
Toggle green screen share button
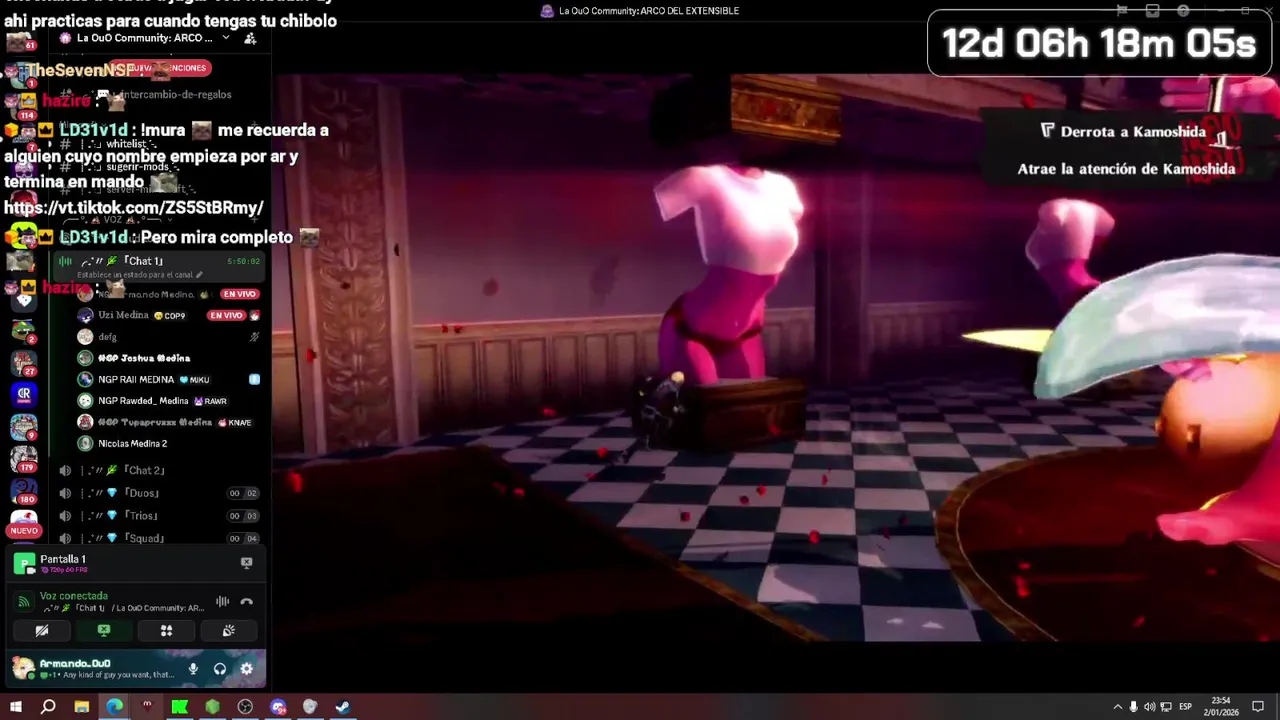(x=104, y=631)
